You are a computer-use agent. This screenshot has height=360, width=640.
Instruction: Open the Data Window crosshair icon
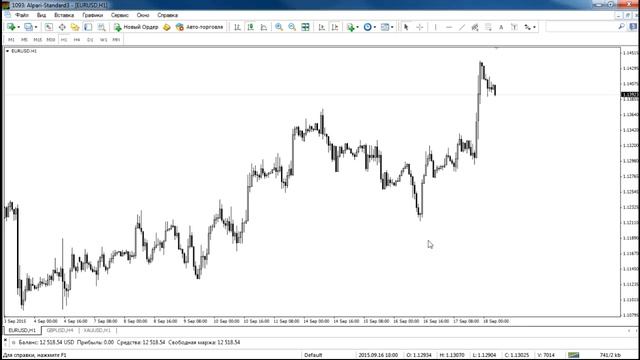62,27
